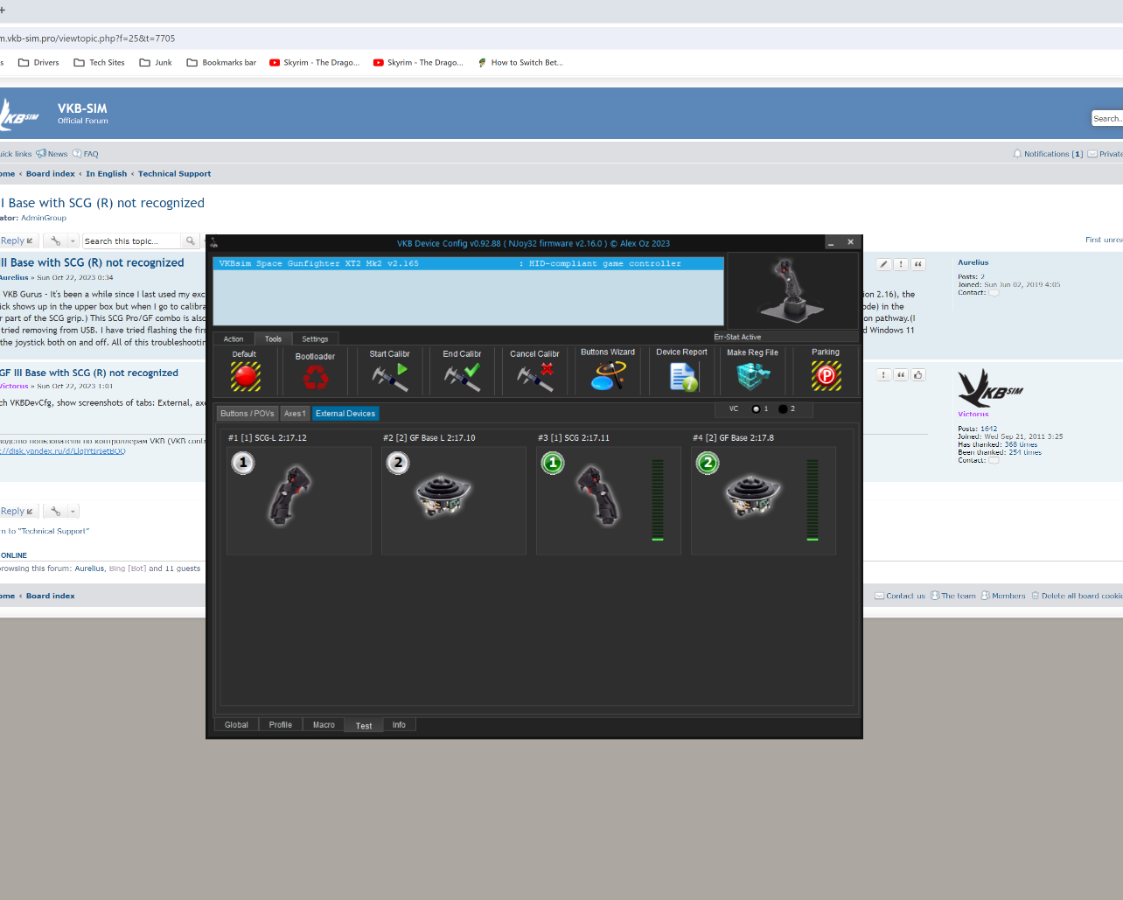1123x900 pixels.
Task: Select VC option 1 radio button
Action: [x=756, y=409]
